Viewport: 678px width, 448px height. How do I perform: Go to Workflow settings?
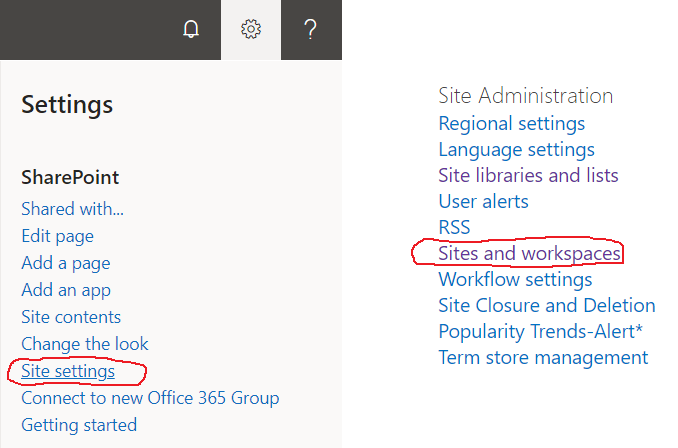[x=515, y=279]
